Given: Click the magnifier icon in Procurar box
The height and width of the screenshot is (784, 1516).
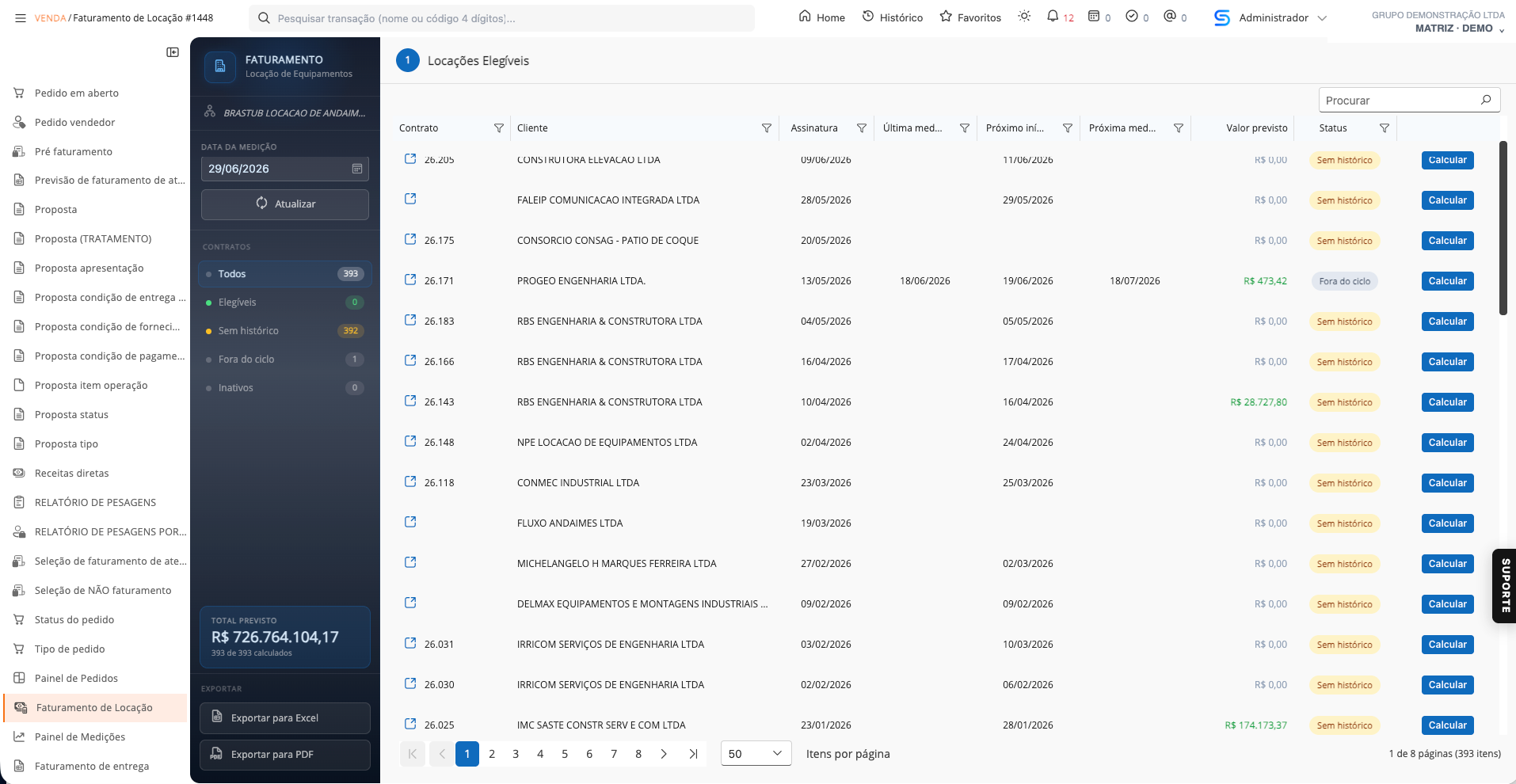Looking at the screenshot, I should (1486, 100).
